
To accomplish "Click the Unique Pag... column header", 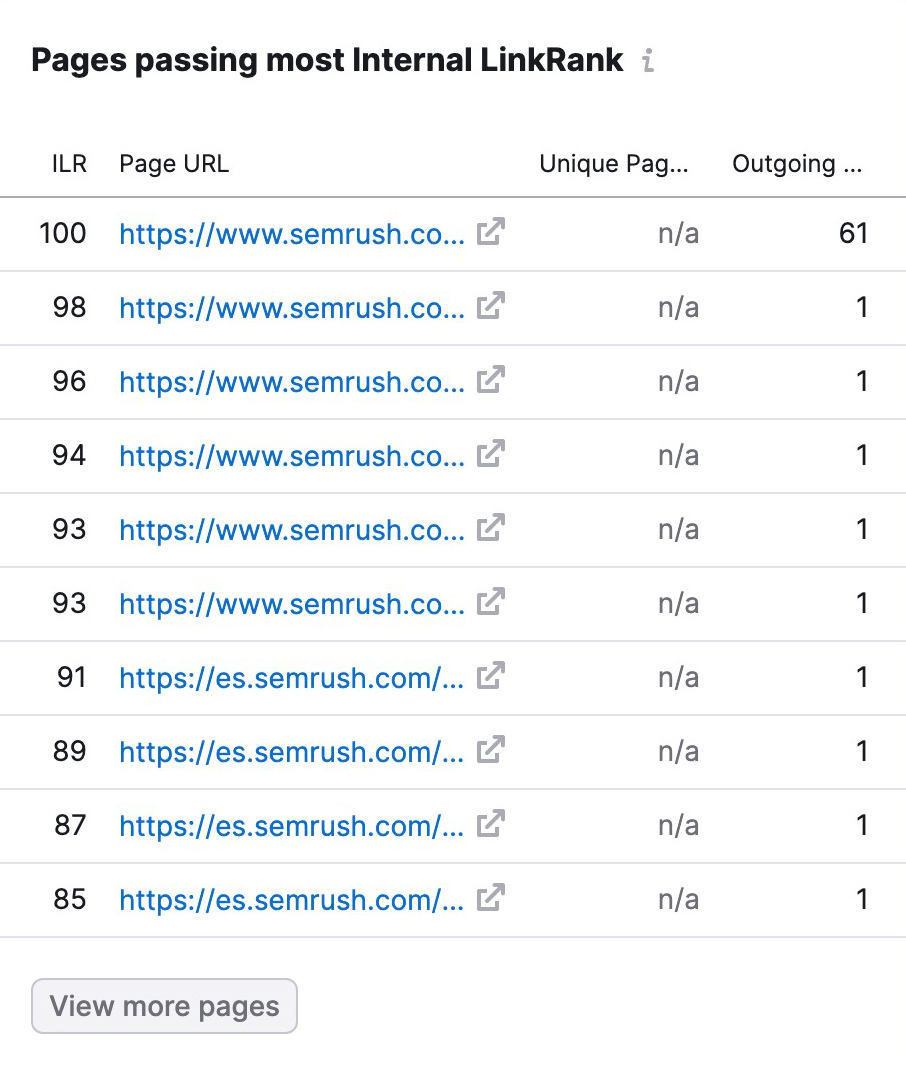I will [x=614, y=164].
